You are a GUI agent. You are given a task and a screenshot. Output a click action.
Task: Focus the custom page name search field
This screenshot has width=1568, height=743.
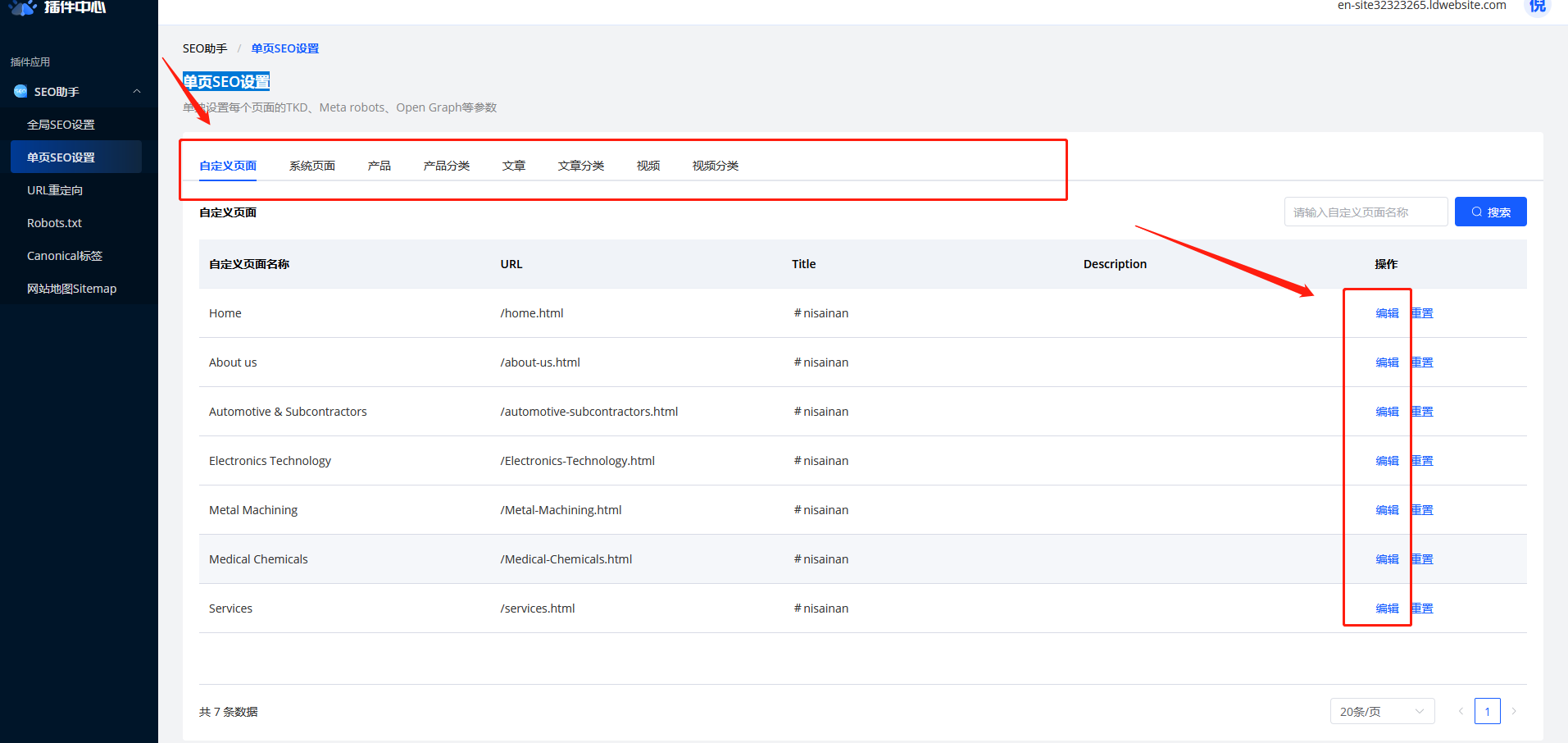click(1365, 212)
